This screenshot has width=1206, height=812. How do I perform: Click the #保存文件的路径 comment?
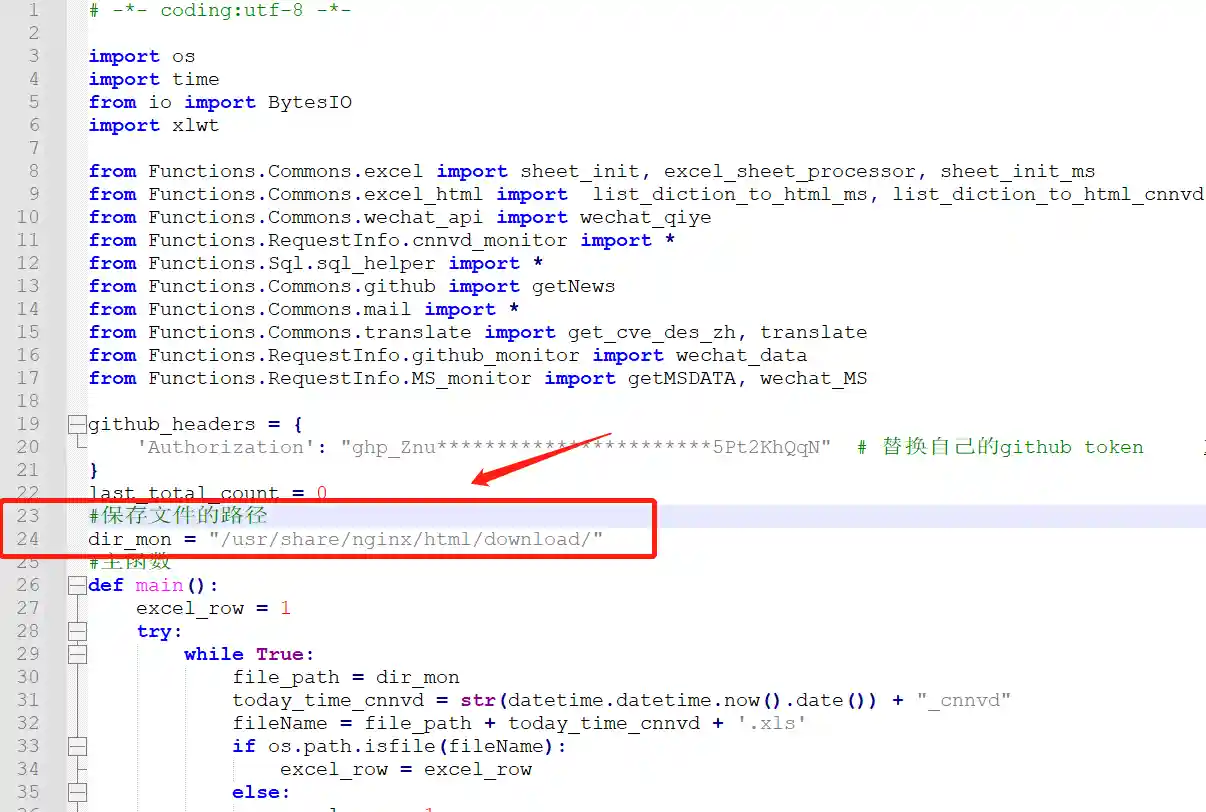click(x=178, y=516)
